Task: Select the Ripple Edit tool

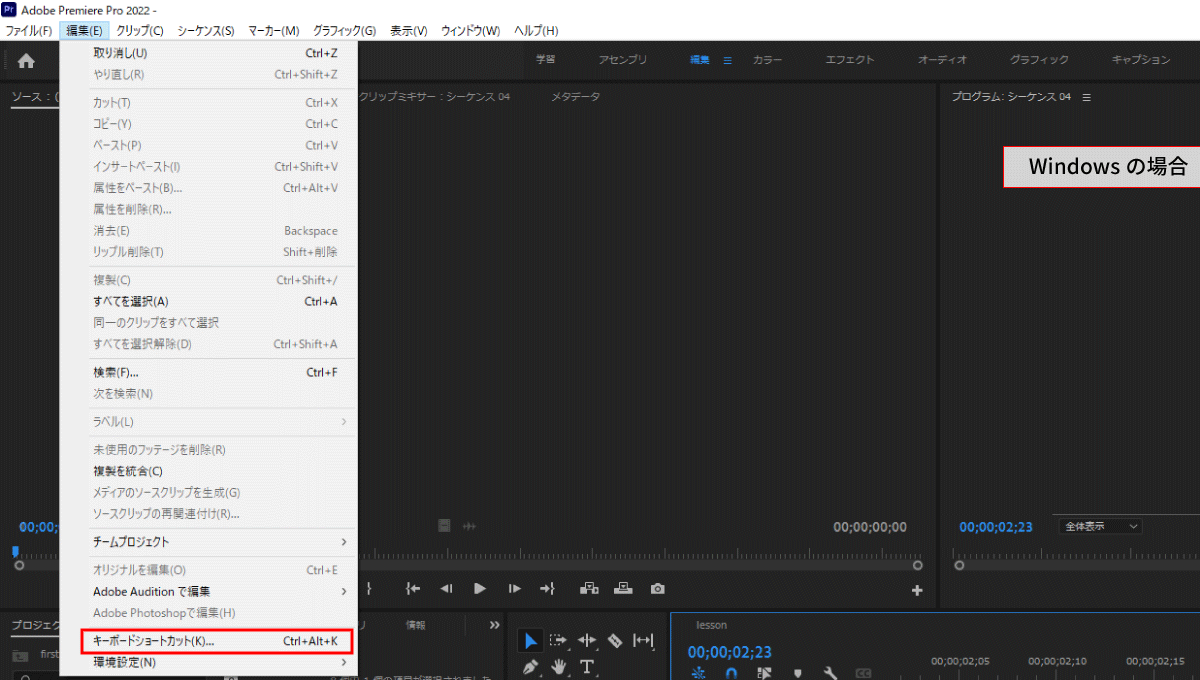Action: [x=587, y=640]
